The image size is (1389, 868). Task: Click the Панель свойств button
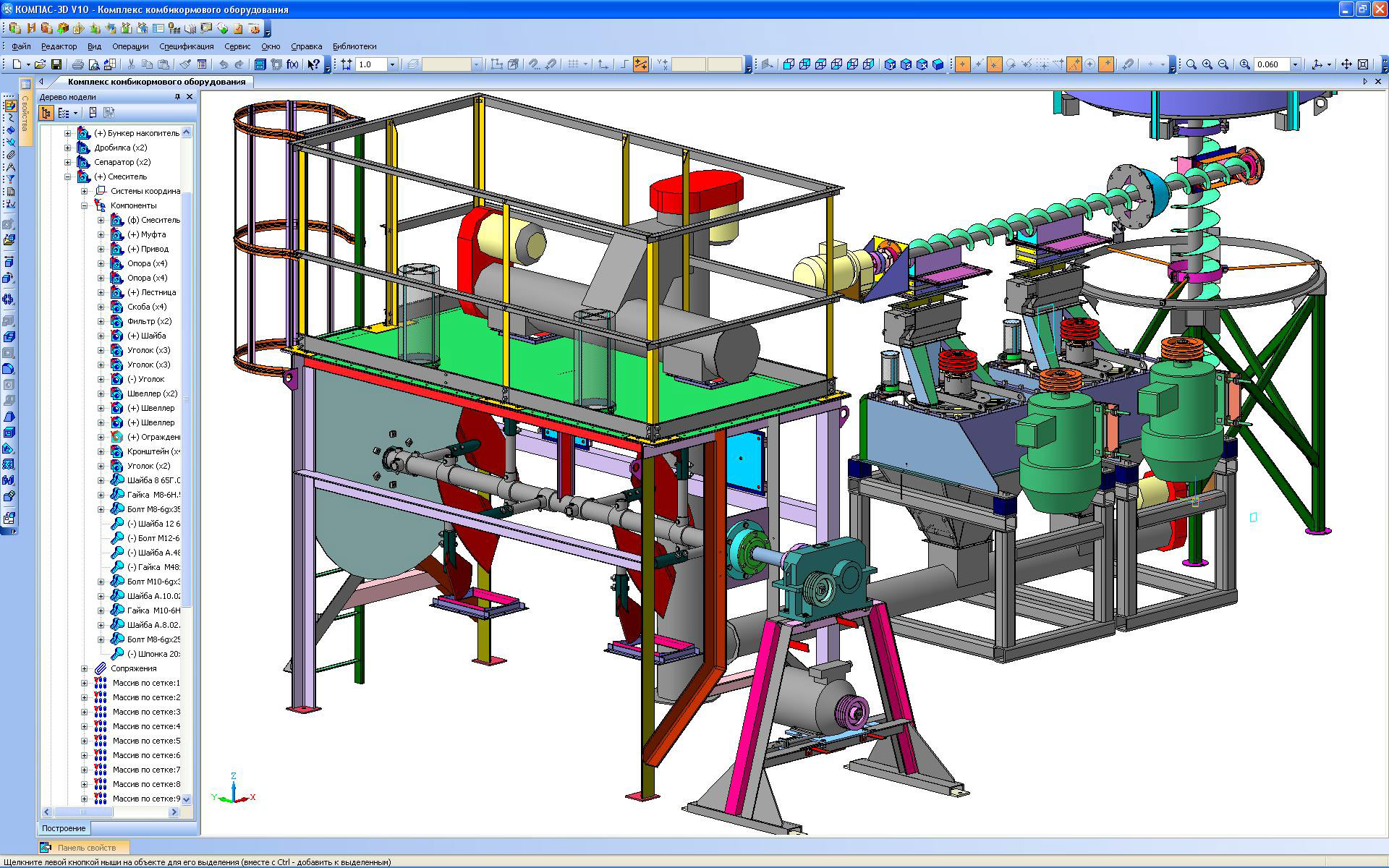pos(85,847)
